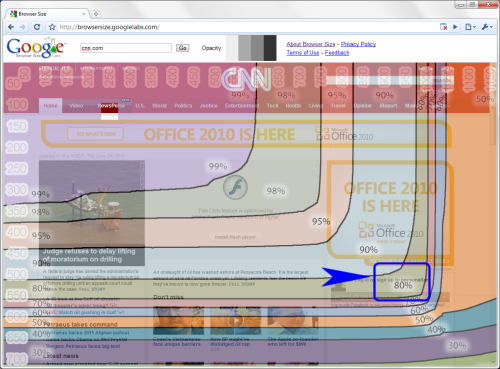Open the wrench tools menu
The width and height of the screenshot is (500, 369).
pyautogui.click(x=487, y=27)
